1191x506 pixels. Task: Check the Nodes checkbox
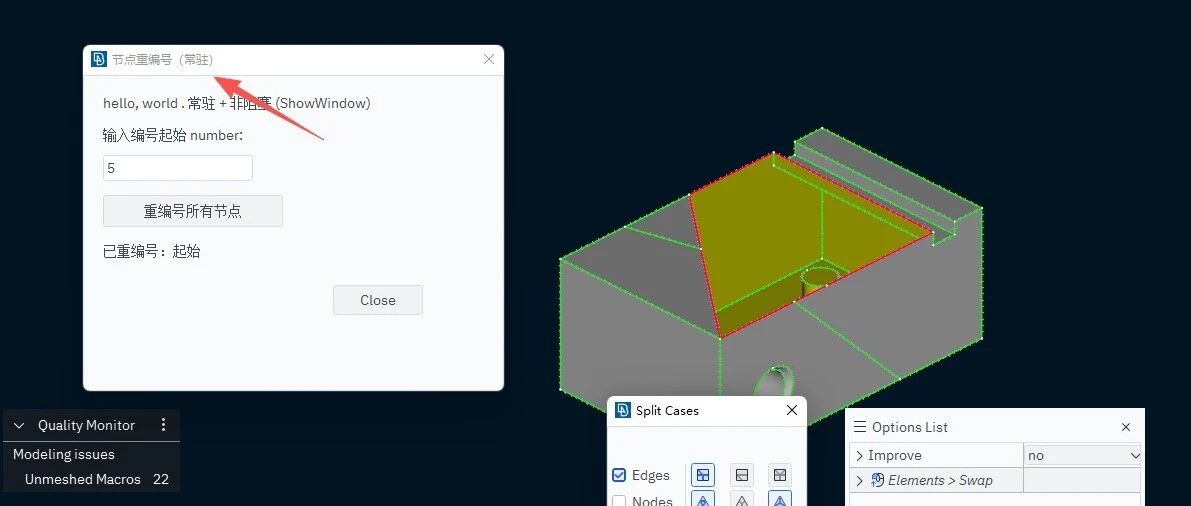pyautogui.click(x=619, y=501)
